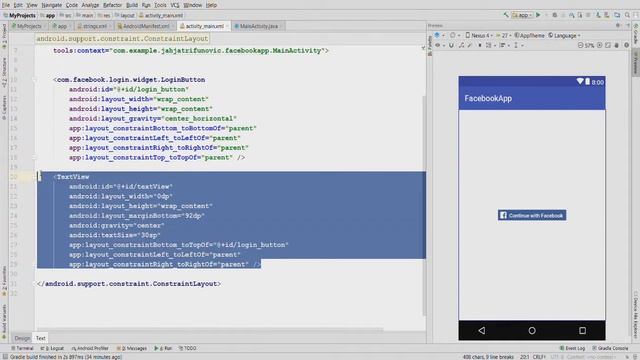Open the Gradle Console panel
The width and height of the screenshot is (640, 360).
click(x=611, y=348)
